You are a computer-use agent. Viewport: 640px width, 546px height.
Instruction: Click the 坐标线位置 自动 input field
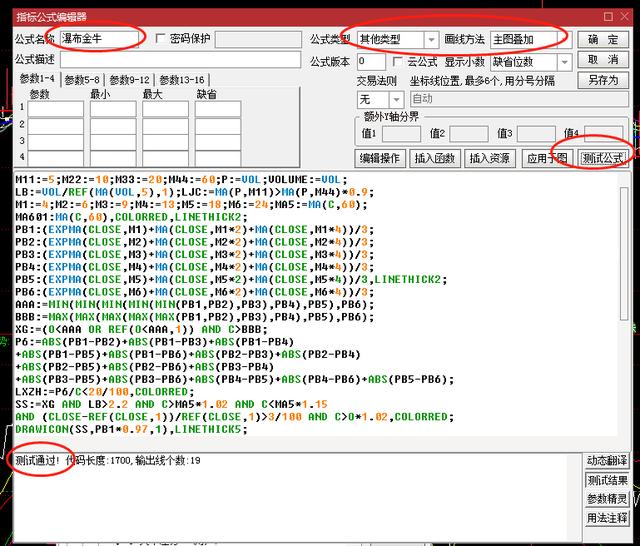tap(519, 100)
